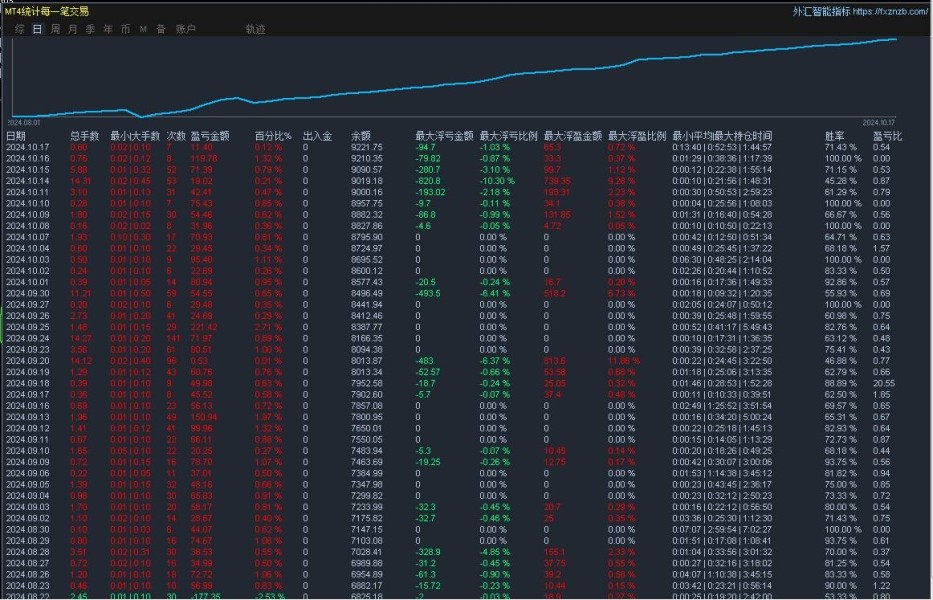Open the 季 quarterly tab
933x600 pixels.
tap(90, 29)
